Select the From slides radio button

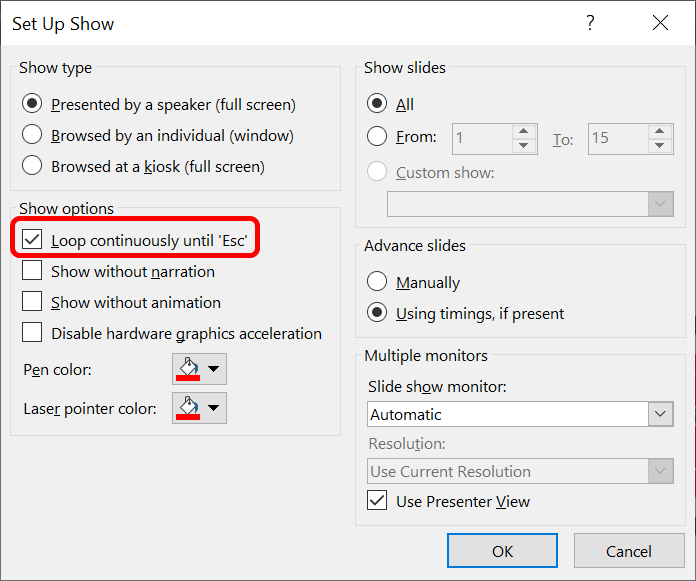coord(378,137)
